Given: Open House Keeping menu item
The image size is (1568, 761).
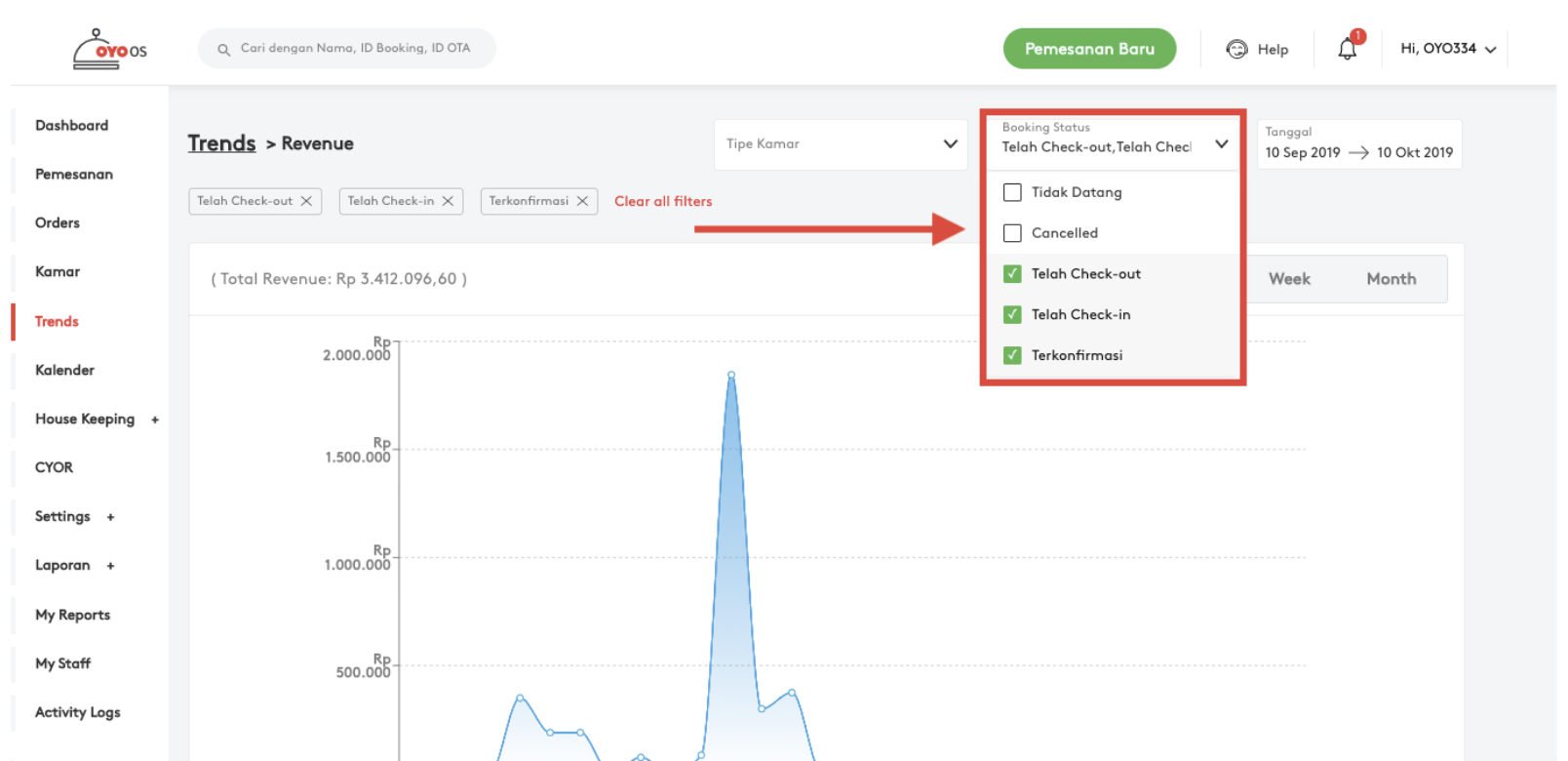Looking at the screenshot, I should coord(85,420).
